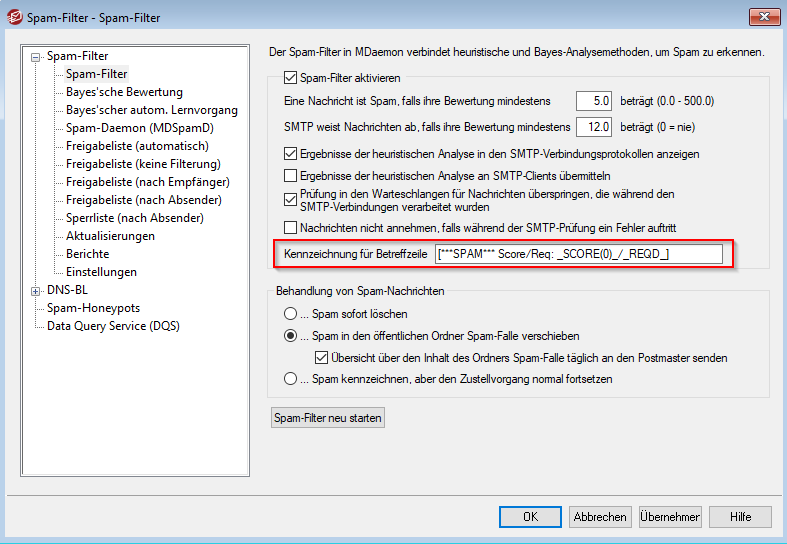
Task: Select 'Spam sofort löschen' radio option
Action: [290, 314]
